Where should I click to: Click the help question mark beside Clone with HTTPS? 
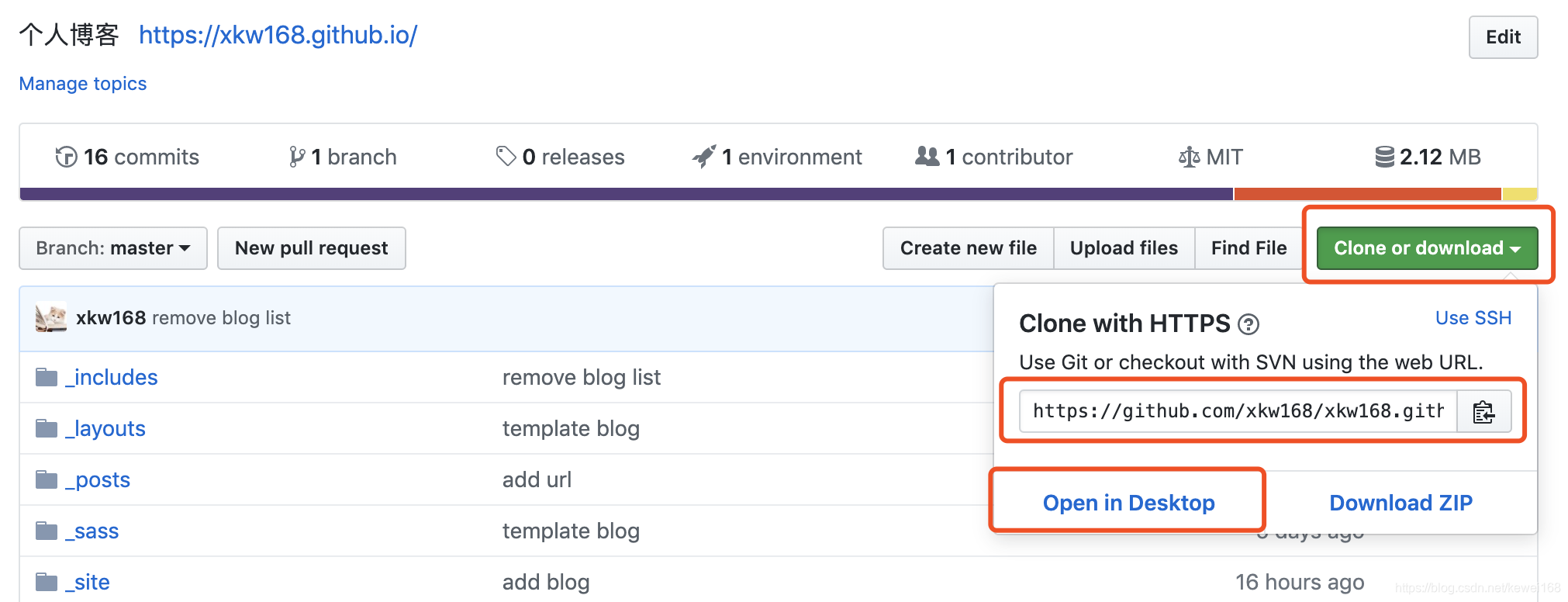pyautogui.click(x=1249, y=324)
